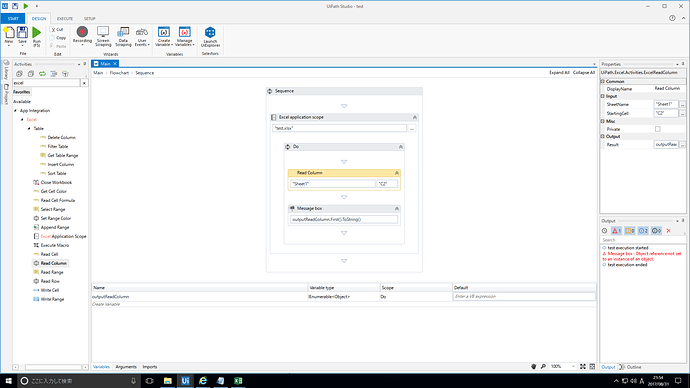The width and height of the screenshot is (690, 388).
Task: Clear the Activities search with X button
Action: click(x=84, y=83)
